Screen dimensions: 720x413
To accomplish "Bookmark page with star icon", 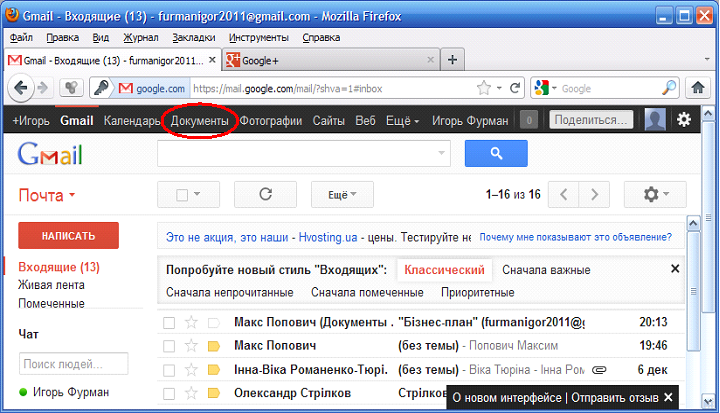I will point(484,88).
